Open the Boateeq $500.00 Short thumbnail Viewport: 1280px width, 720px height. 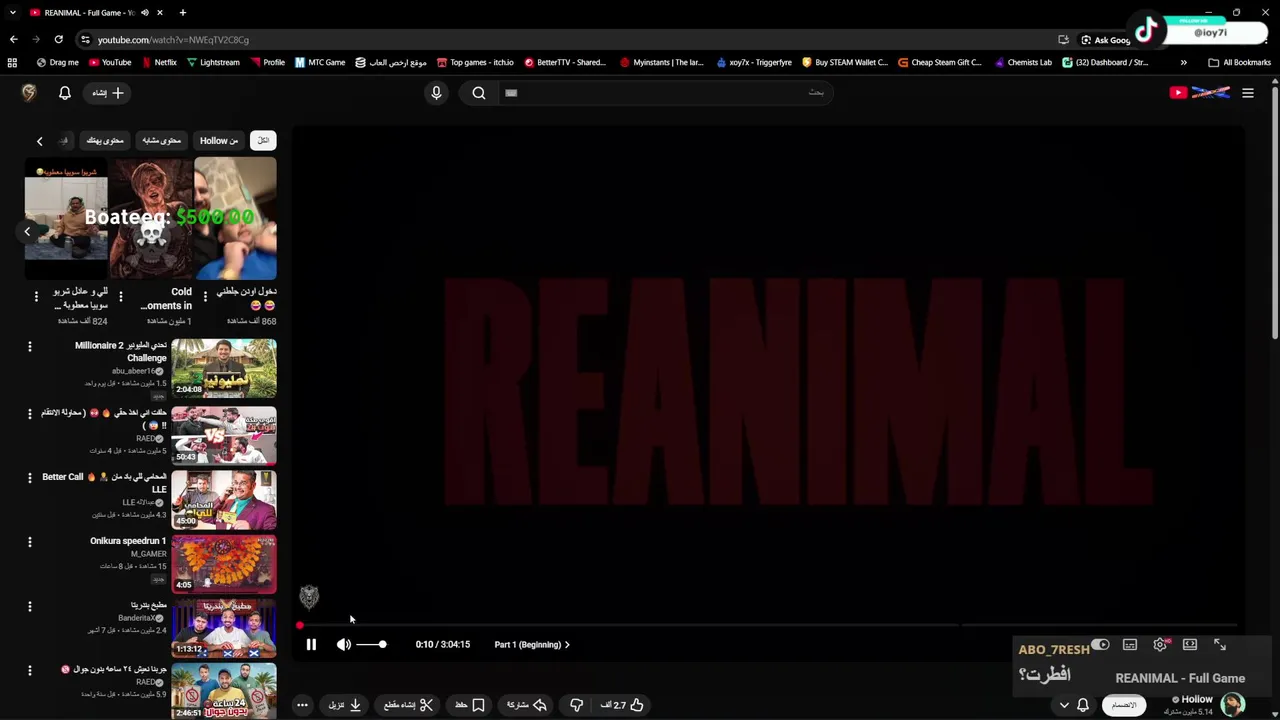pos(151,218)
